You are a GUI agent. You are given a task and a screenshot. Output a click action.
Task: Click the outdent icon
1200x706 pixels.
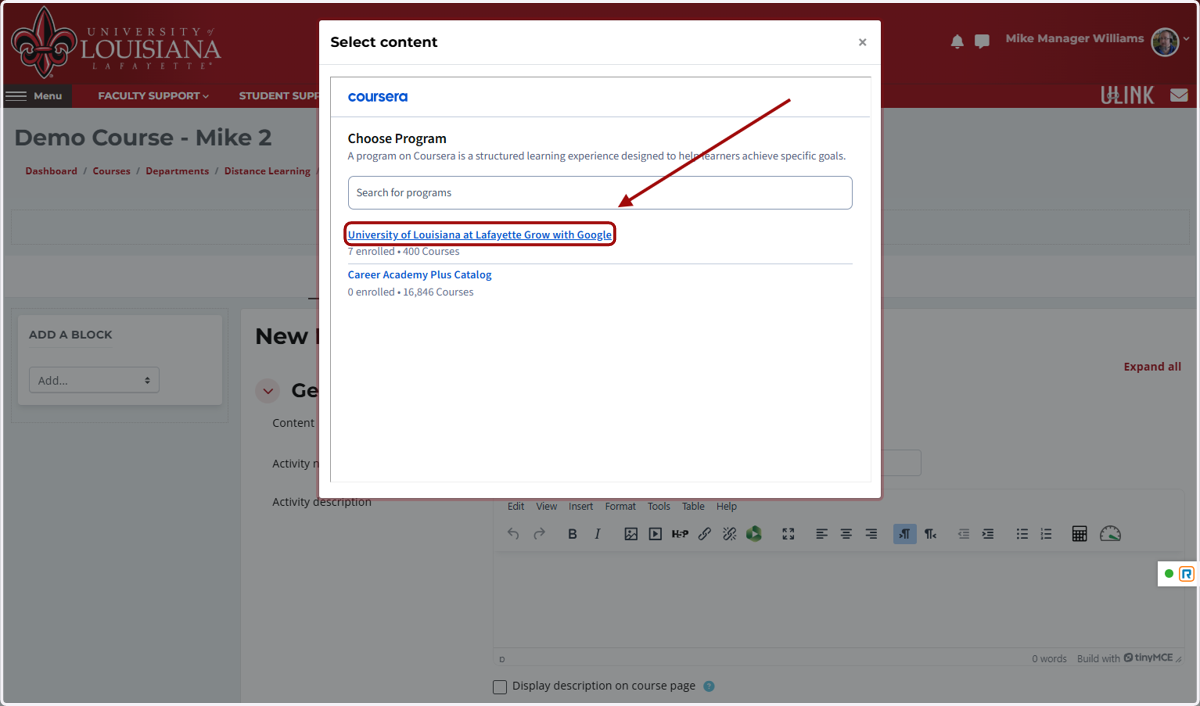964,534
